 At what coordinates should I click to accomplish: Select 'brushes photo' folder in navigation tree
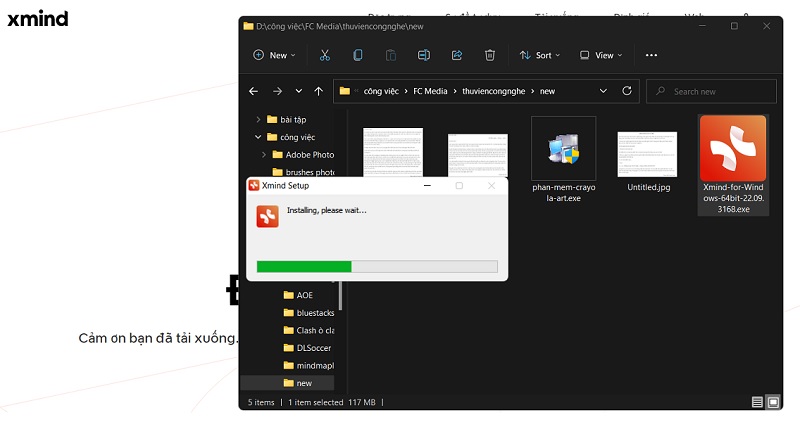point(304,172)
